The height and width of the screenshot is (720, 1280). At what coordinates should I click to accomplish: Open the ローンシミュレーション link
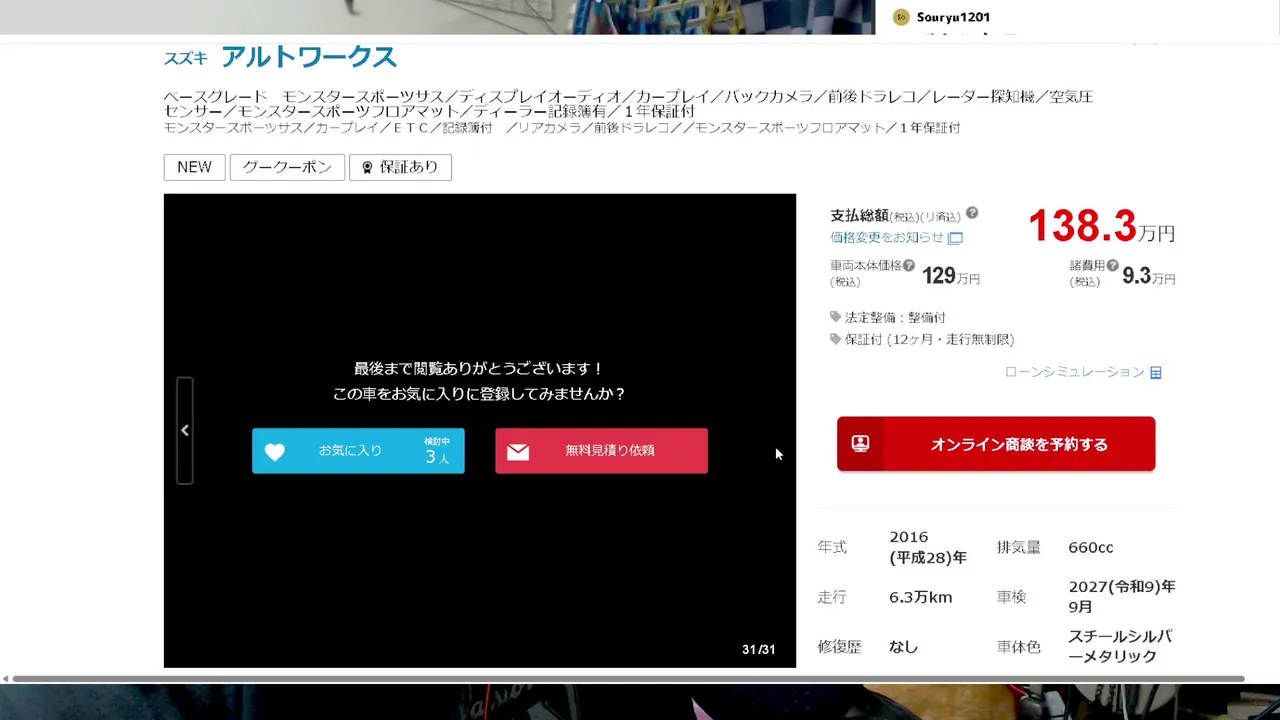1074,372
